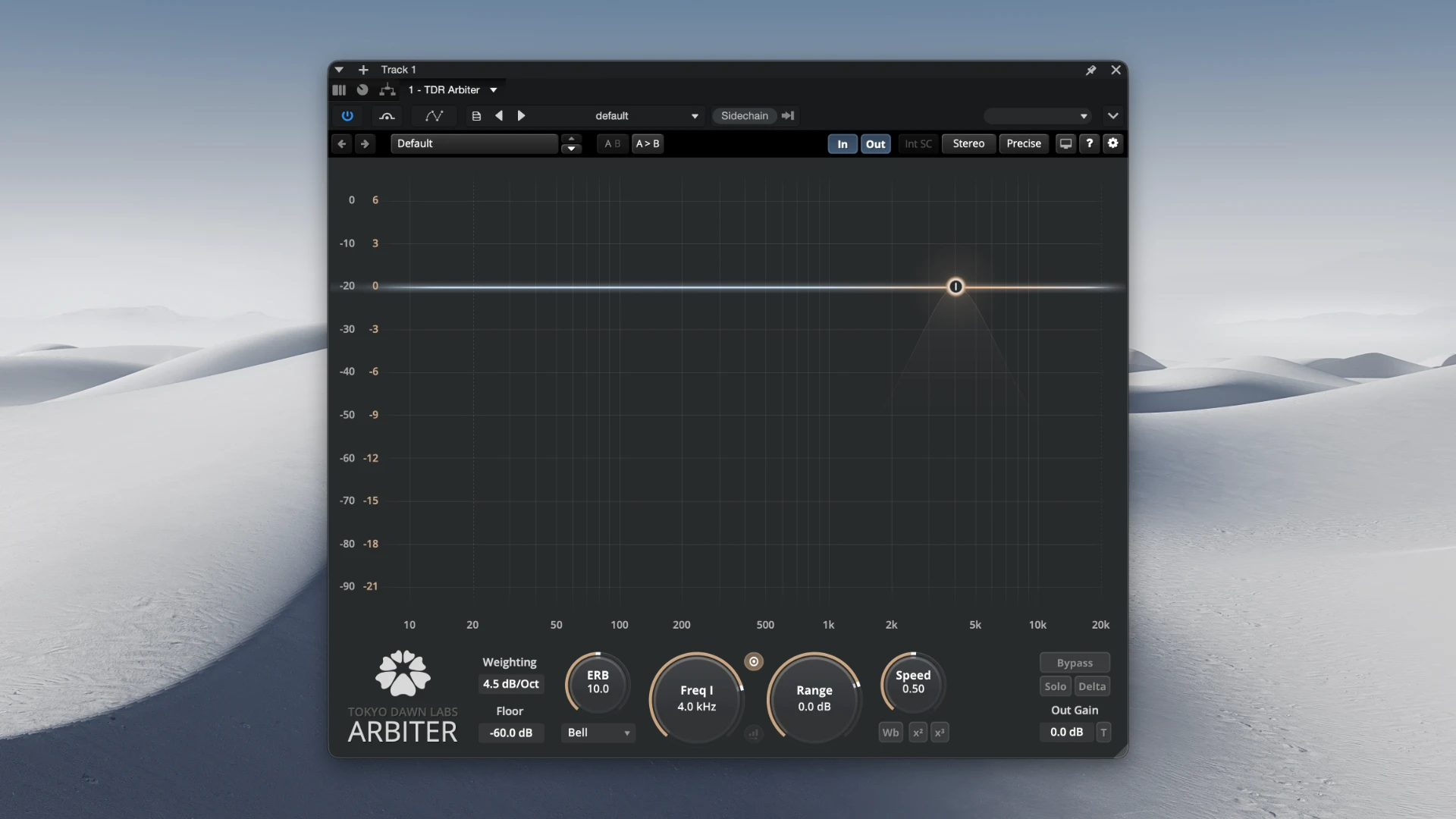Toggle the A B comparison button

pyautogui.click(x=612, y=143)
